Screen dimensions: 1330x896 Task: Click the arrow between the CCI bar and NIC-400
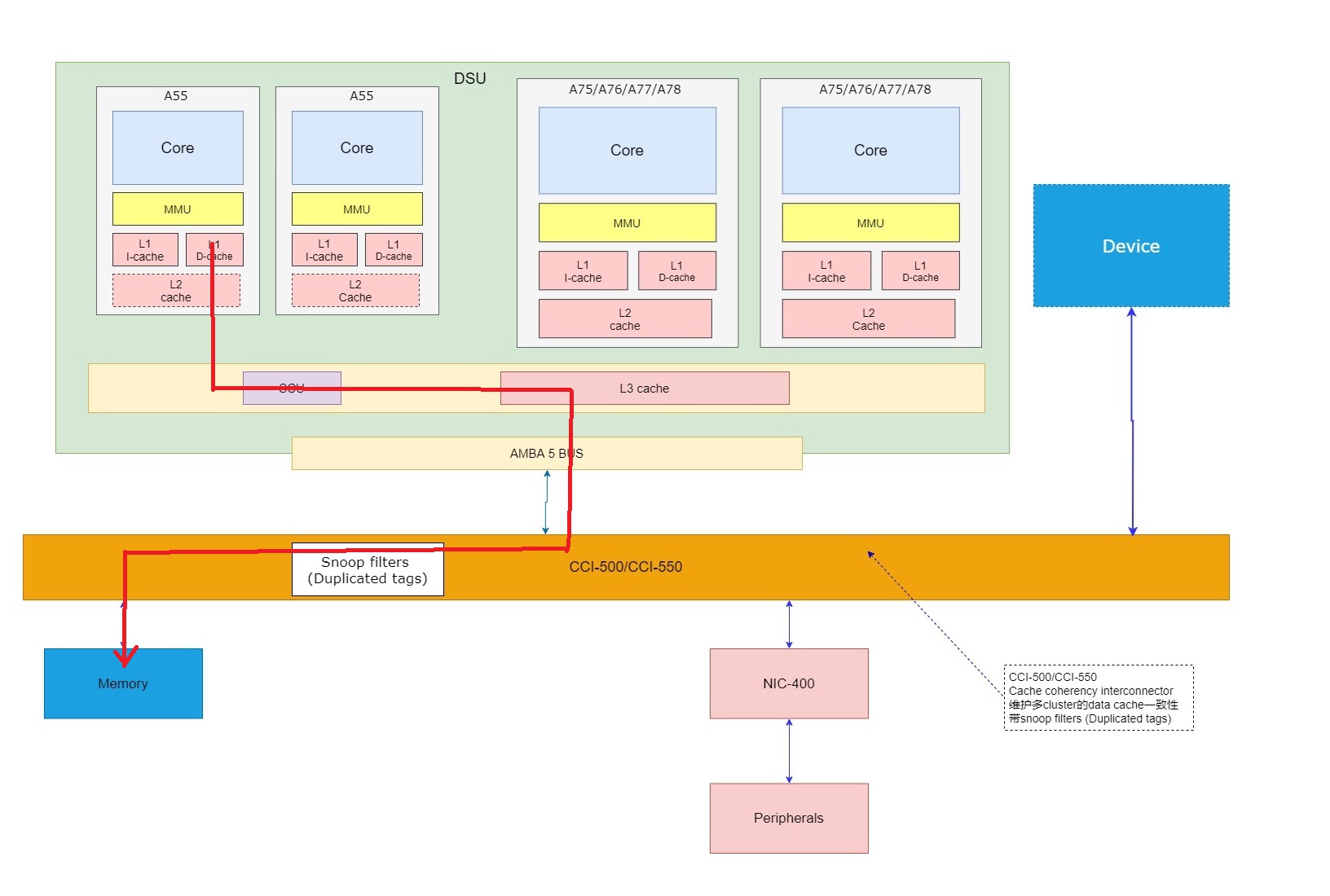coord(789,625)
